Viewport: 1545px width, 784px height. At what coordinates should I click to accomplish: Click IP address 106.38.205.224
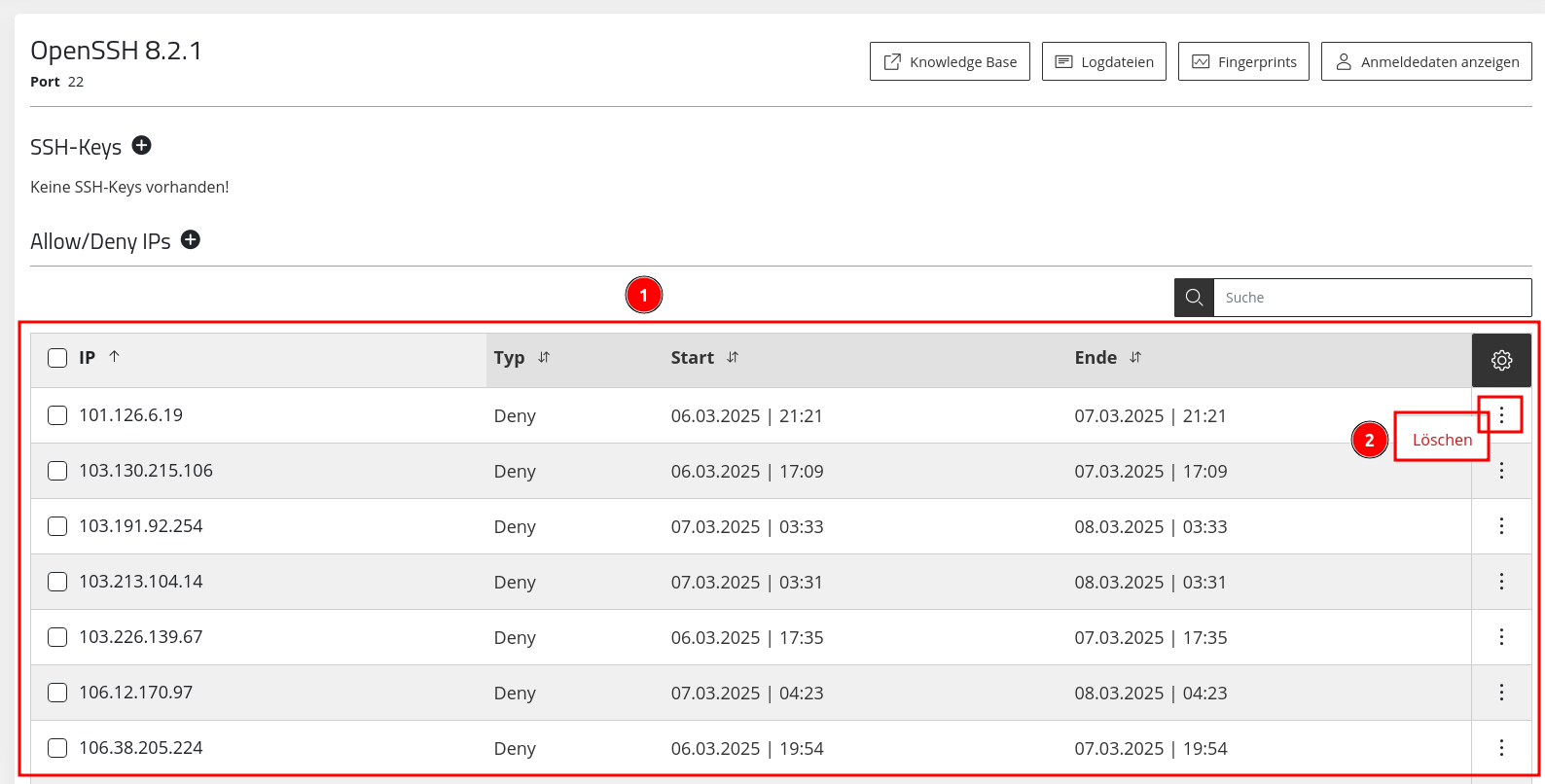tap(141, 748)
